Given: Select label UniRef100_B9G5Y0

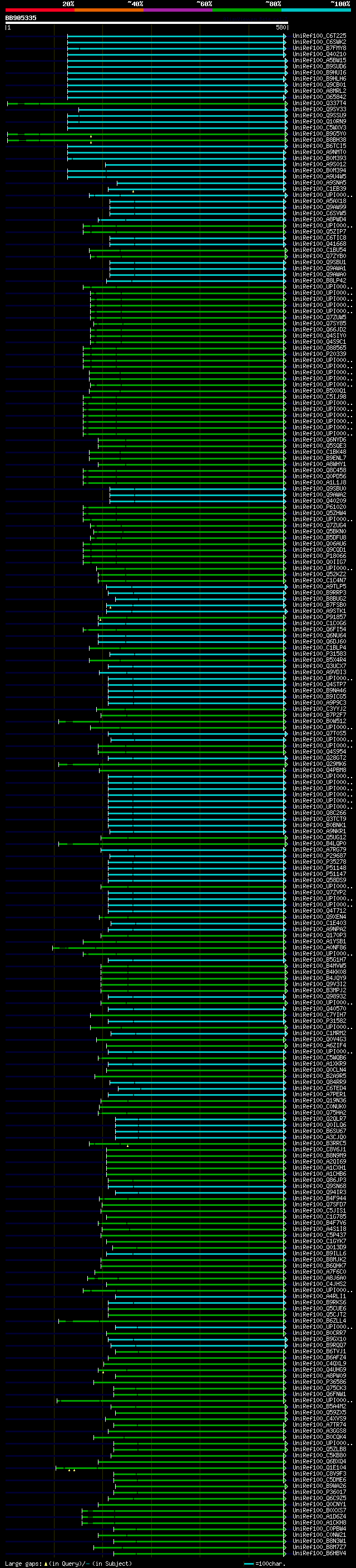Looking at the screenshot, I should [x=319, y=134].
